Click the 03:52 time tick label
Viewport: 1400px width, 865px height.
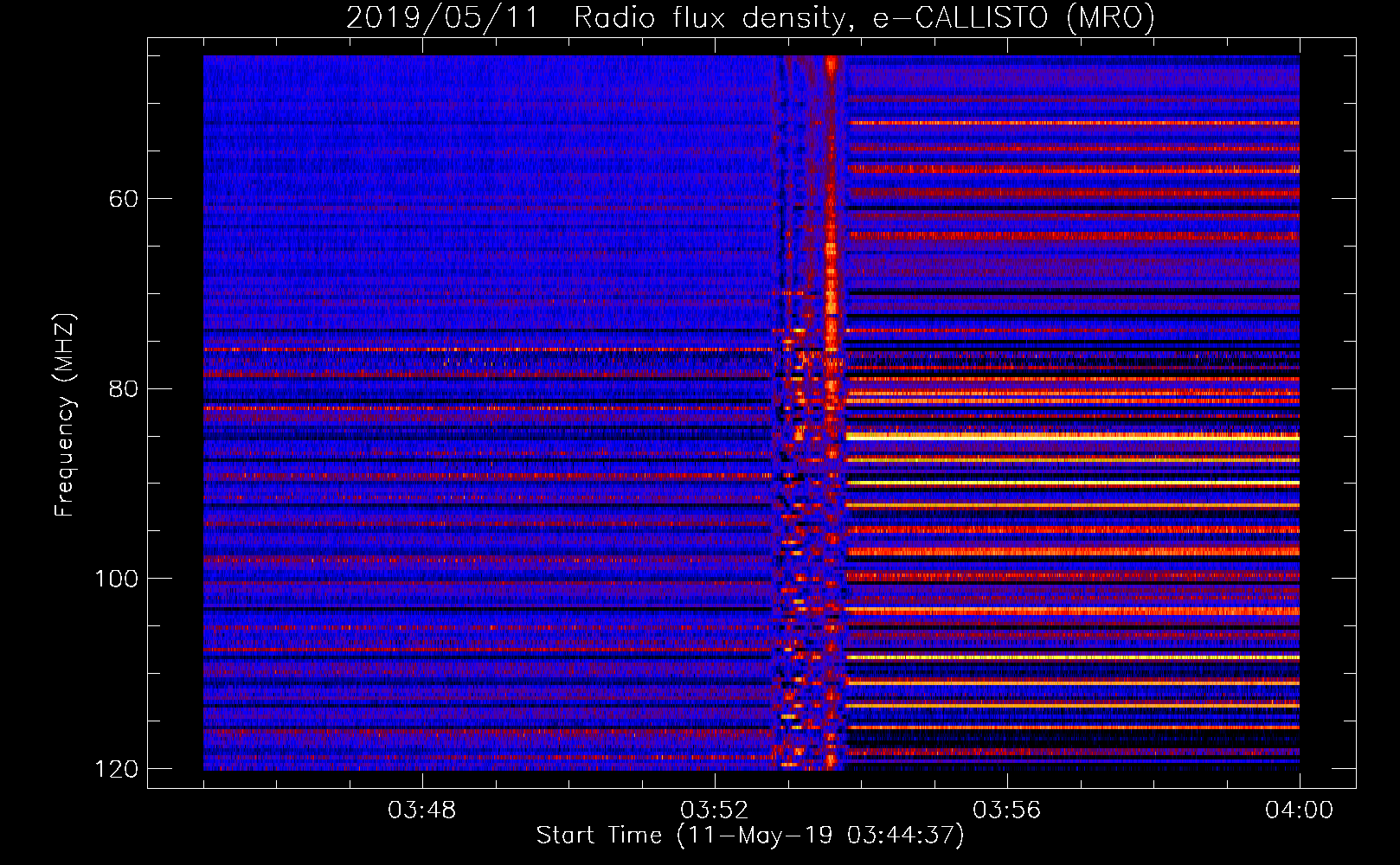tap(714, 811)
